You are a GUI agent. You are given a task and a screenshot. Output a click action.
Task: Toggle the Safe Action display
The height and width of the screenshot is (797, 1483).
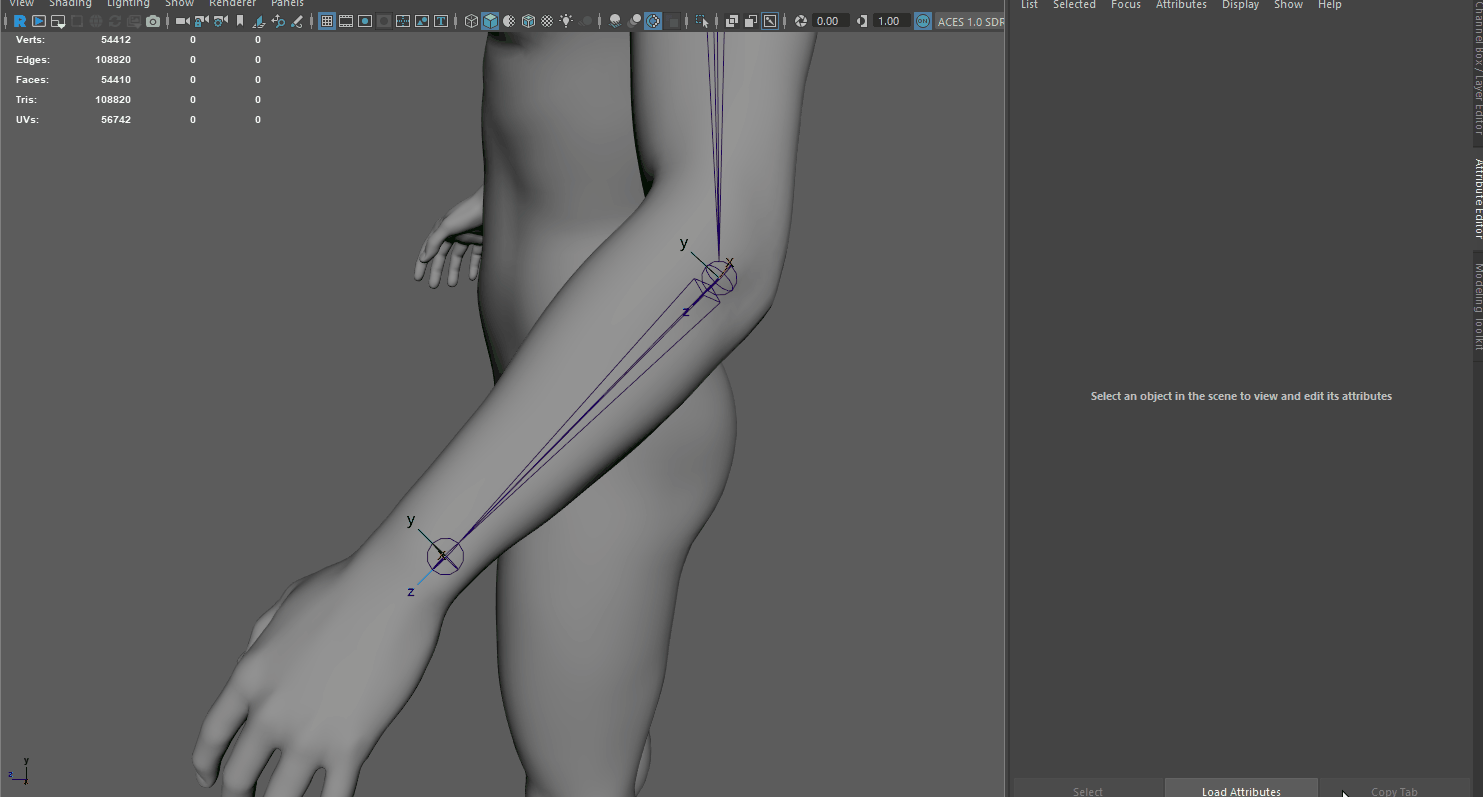(422, 21)
